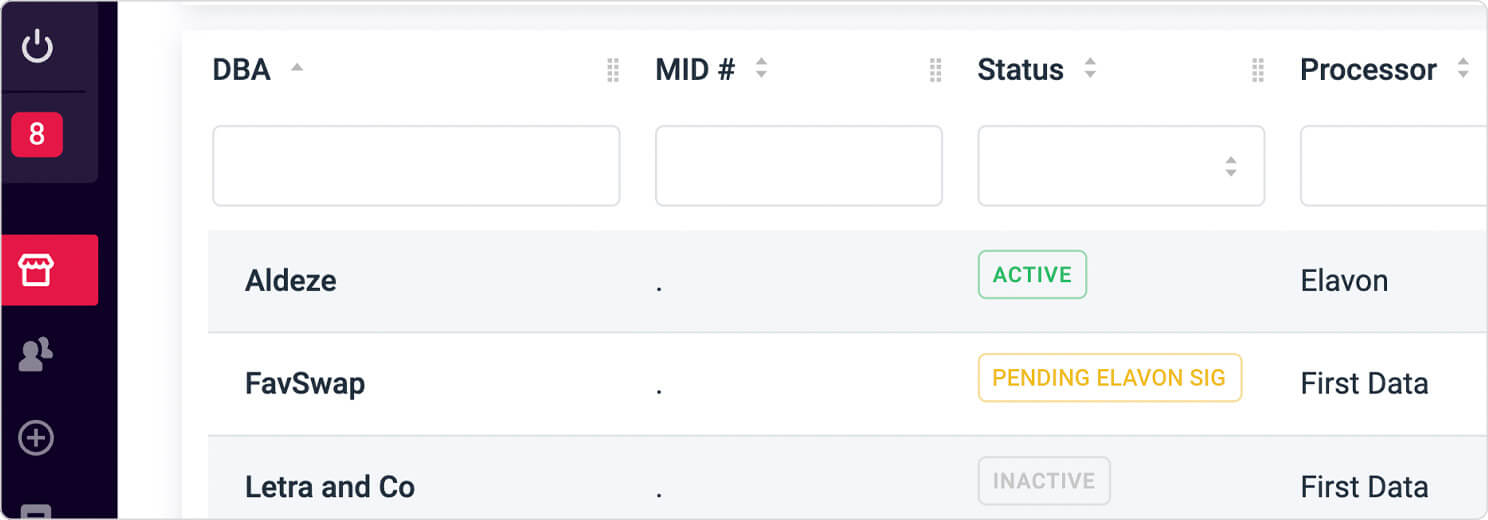Click the ACTIVE status badge
The image size is (1488, 520).
(x=1032, y=275)
